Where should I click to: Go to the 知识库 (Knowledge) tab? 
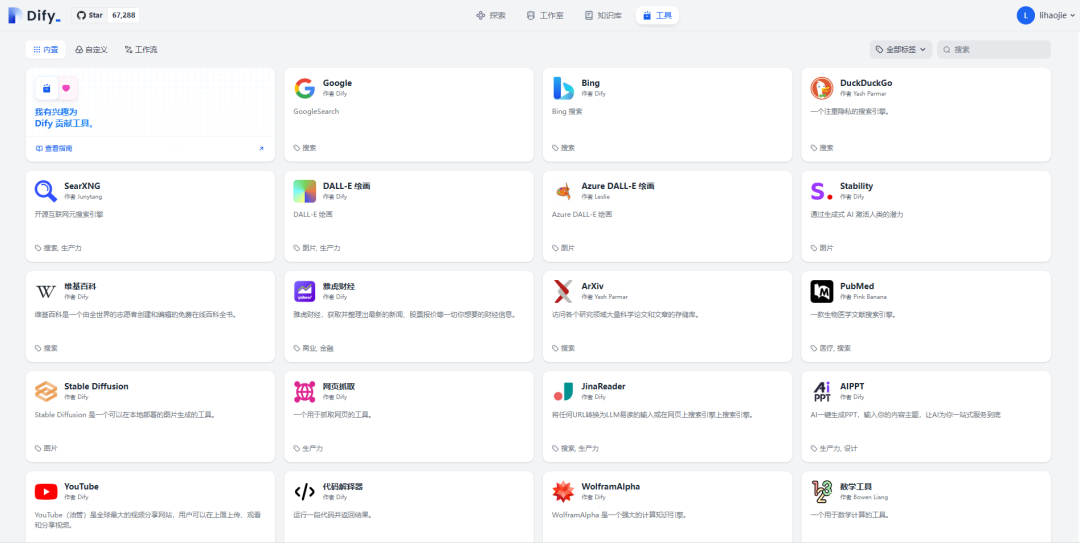(x=603, y=15)
